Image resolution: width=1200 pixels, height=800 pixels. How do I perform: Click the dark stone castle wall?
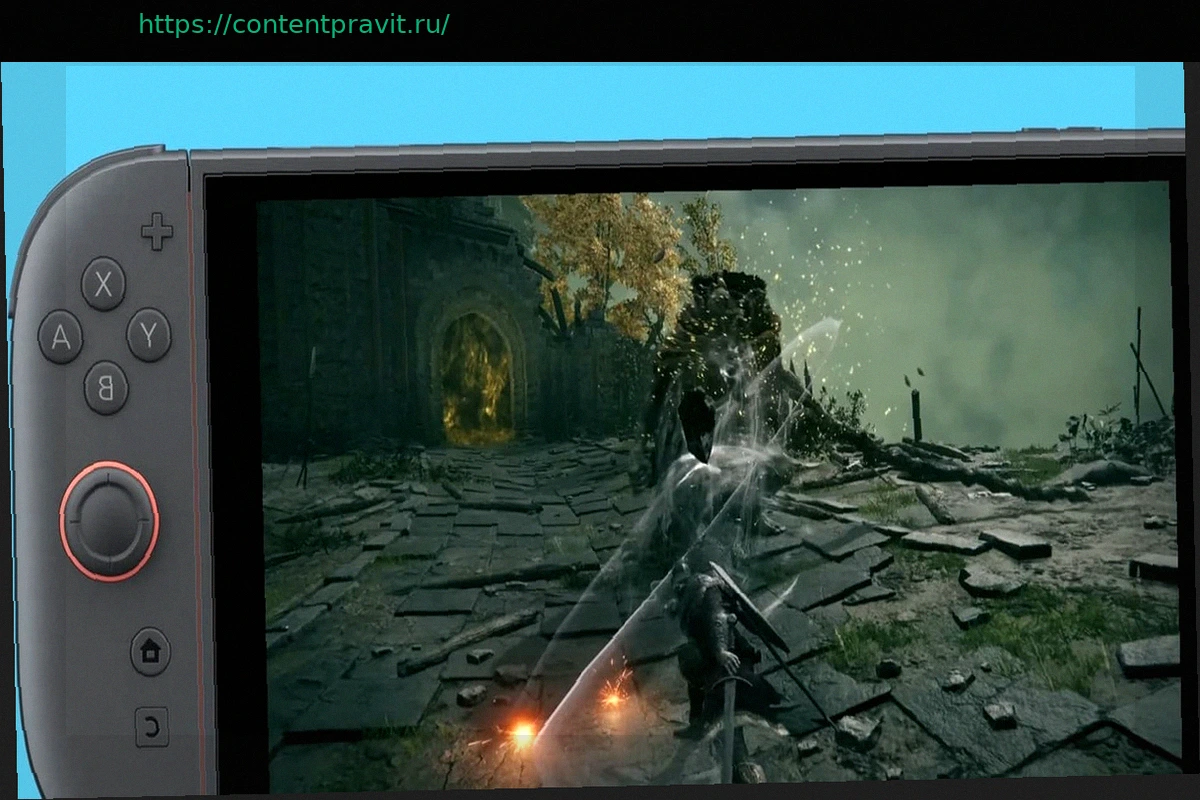click(340, 320)
